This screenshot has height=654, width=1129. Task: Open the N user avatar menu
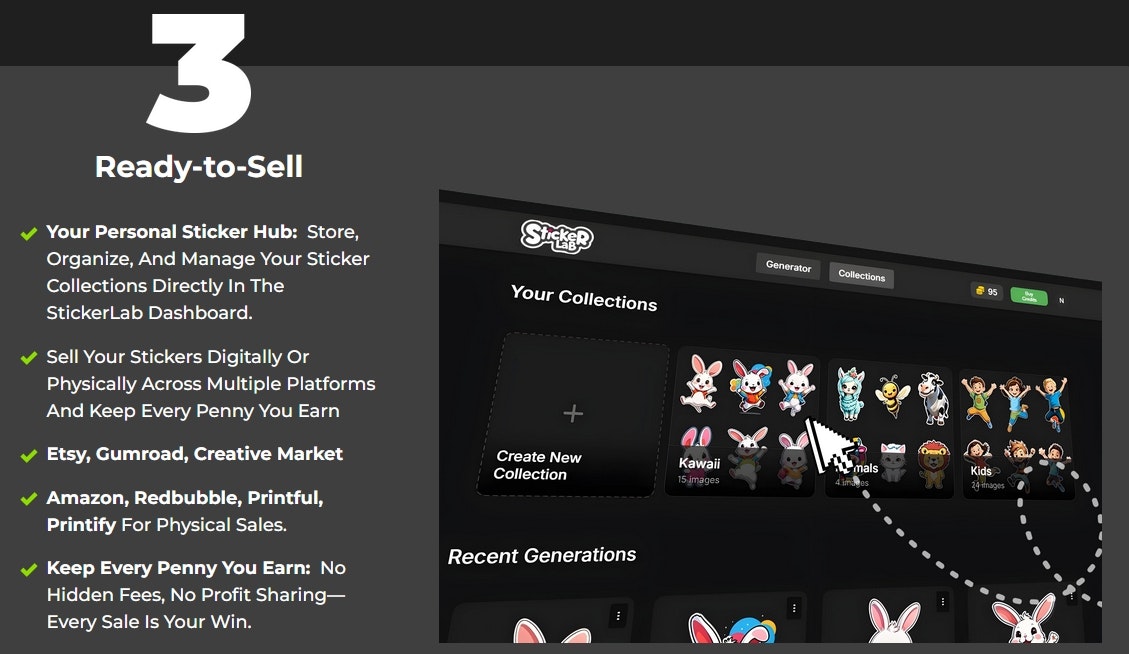1061,300
